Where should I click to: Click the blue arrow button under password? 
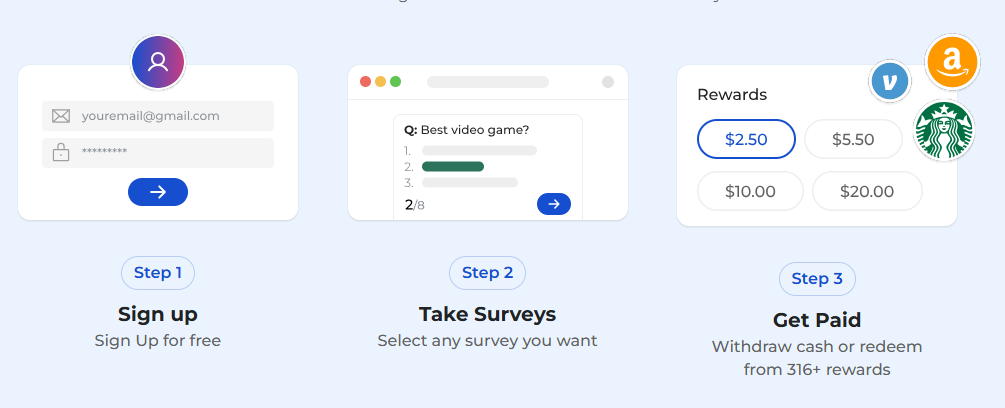tap(158, 192)
